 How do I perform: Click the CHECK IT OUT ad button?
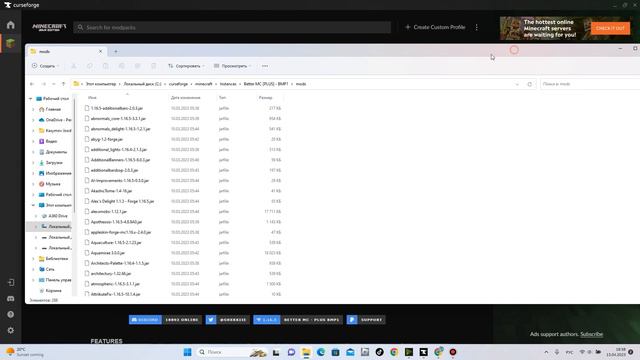pyautogui.click(x=610, y=28)
